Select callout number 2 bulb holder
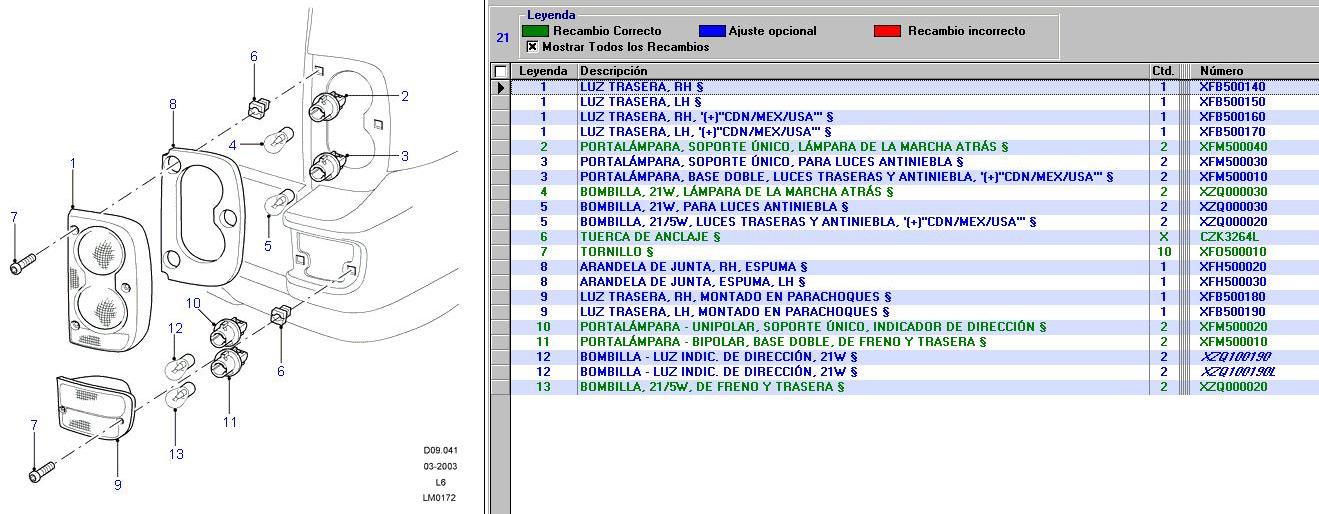 404,96
